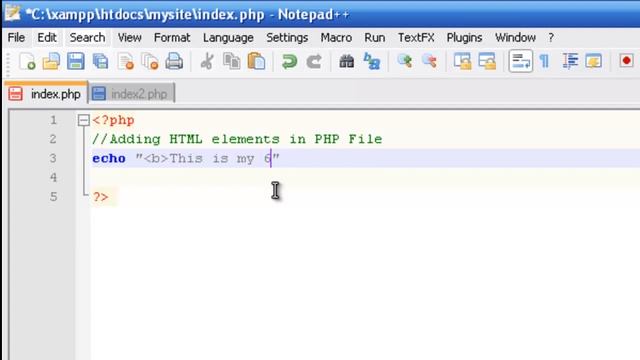Open the File menu

[x=16, y=38]
